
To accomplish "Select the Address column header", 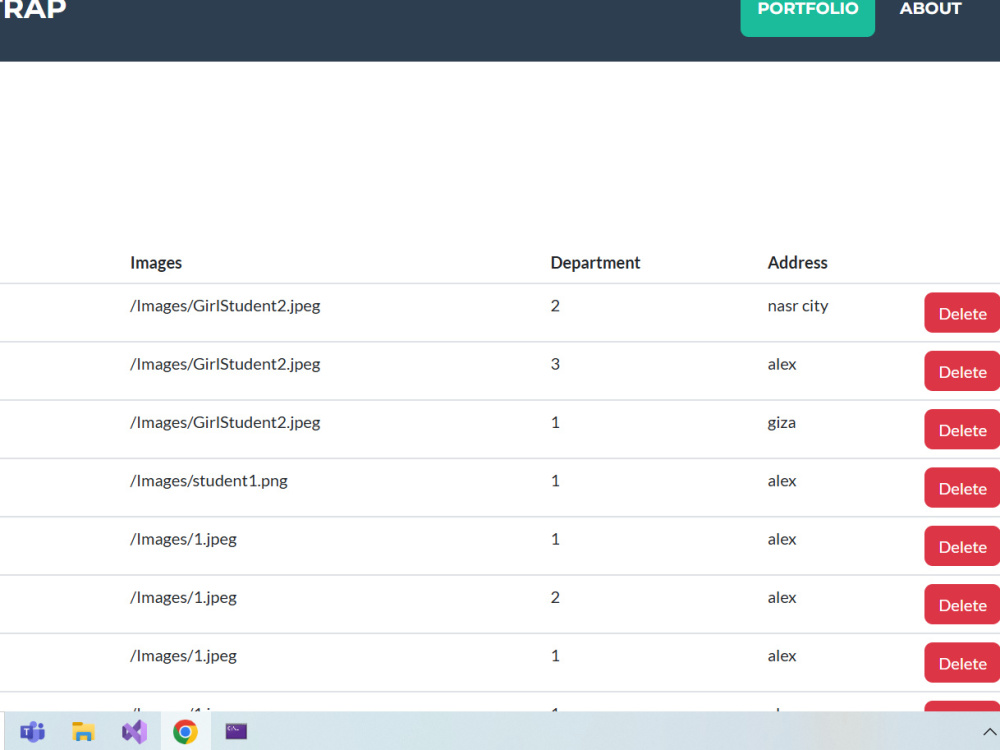I will point(797,263).
